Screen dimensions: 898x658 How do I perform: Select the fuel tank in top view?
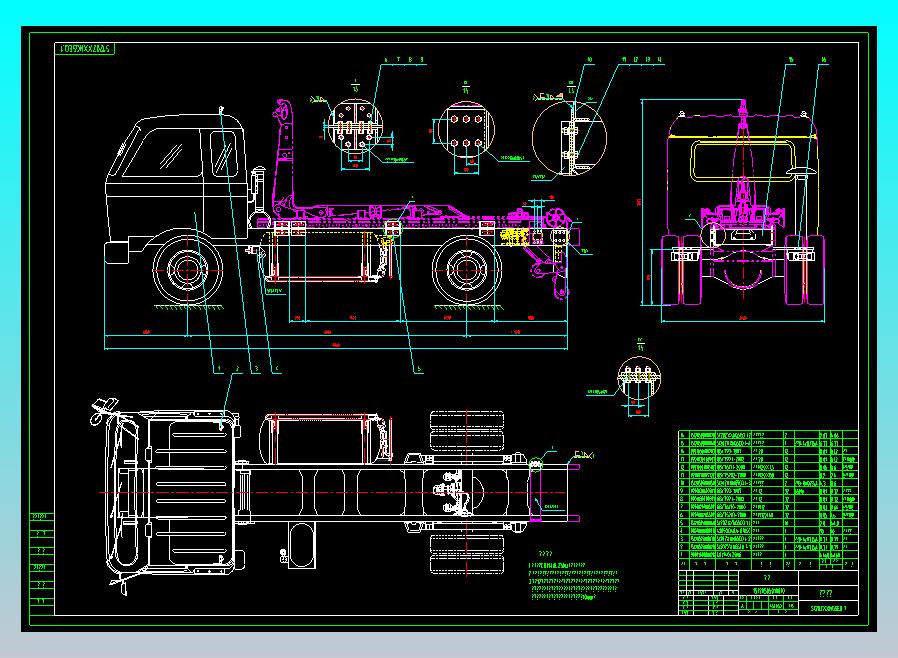tap(324, 439)
